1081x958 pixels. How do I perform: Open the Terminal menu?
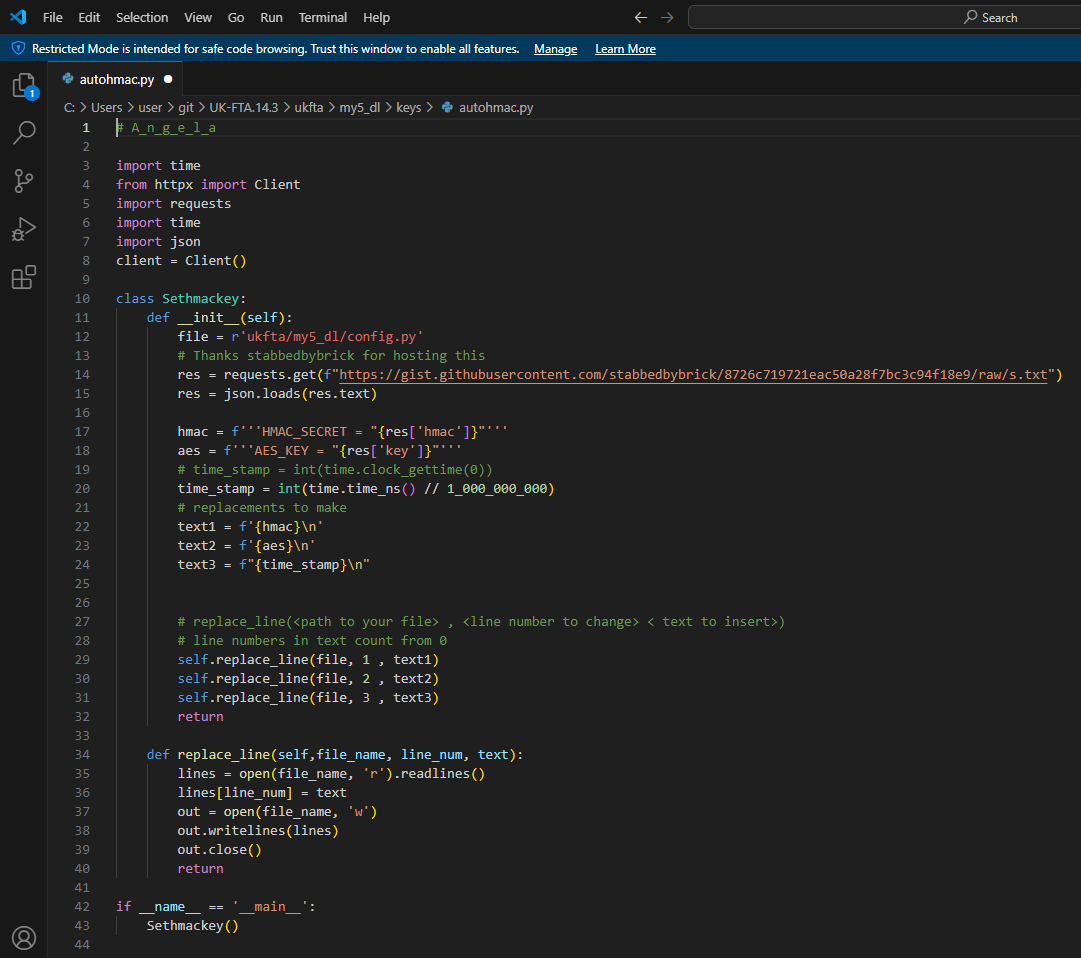[323, 17]
